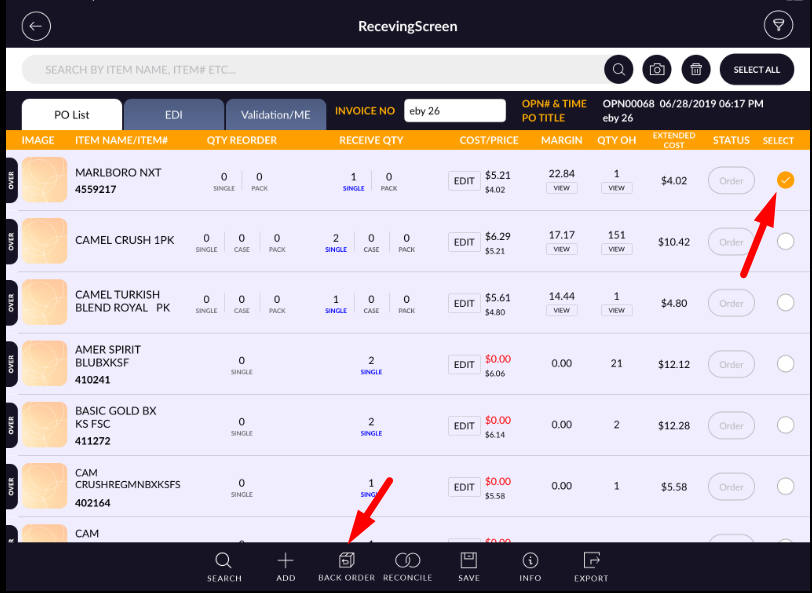
Task: Click the trash delete icon
Action: coord(696,70)
